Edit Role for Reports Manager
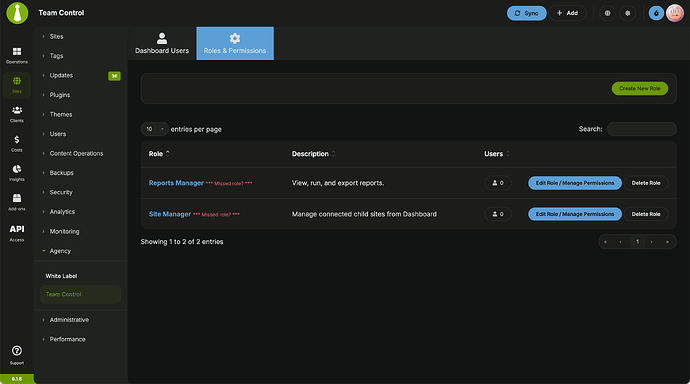 click(575, 183)
